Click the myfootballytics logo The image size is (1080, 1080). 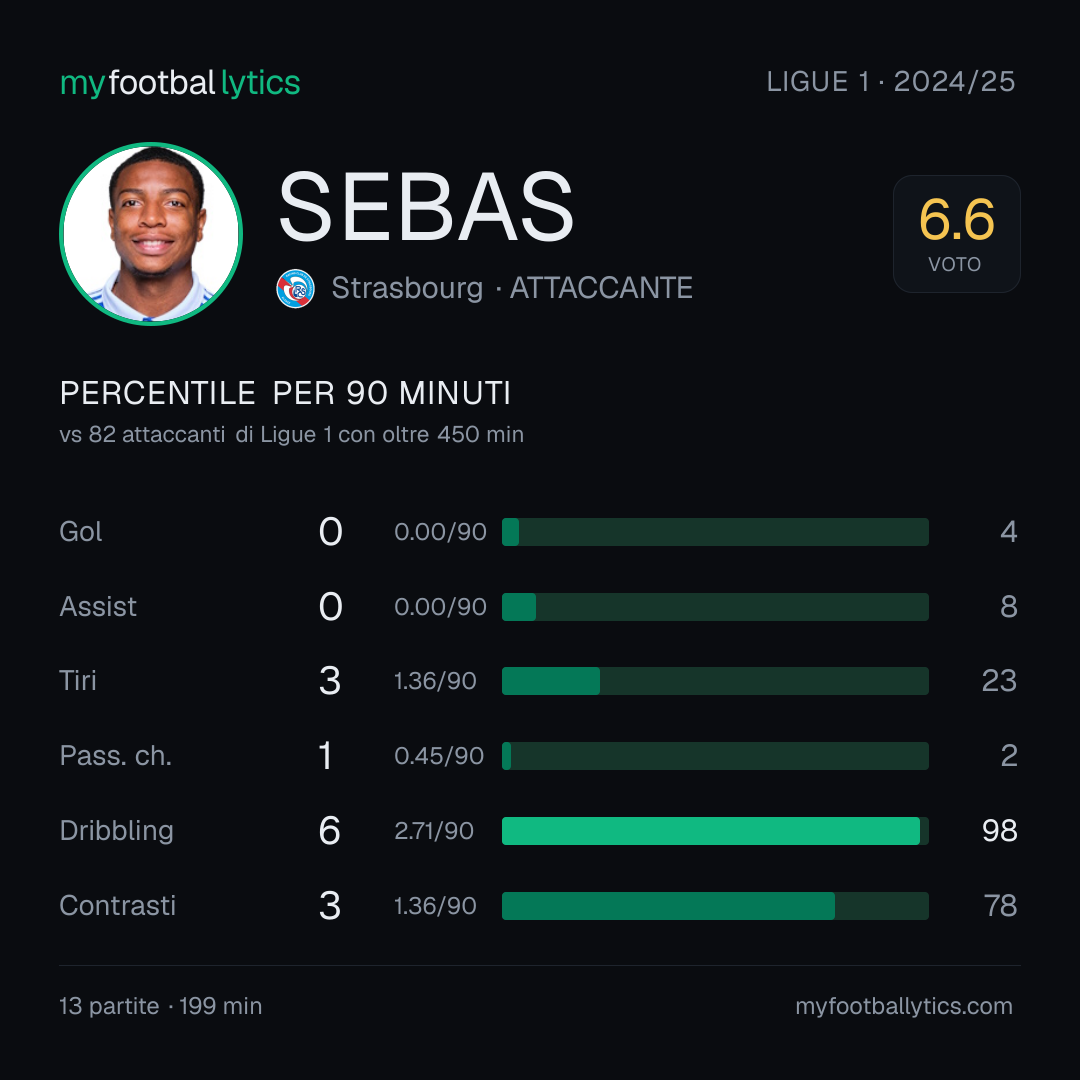(x=180, y=83)
